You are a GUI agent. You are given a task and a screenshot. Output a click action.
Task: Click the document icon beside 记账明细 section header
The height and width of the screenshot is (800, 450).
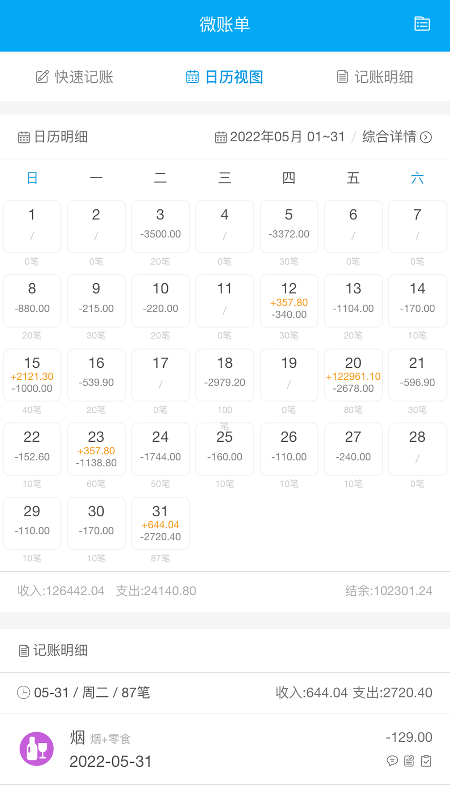pyautogui.click(x=23, y=651)
